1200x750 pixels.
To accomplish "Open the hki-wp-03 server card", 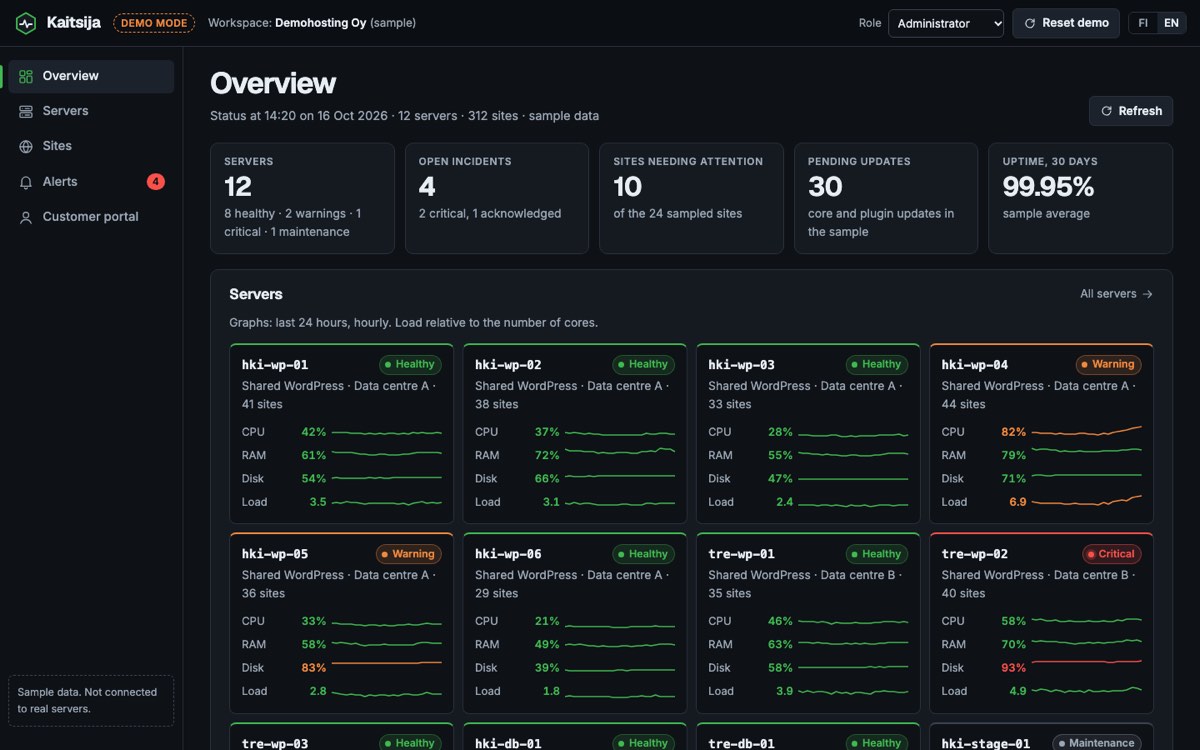I will pos(808,434).
